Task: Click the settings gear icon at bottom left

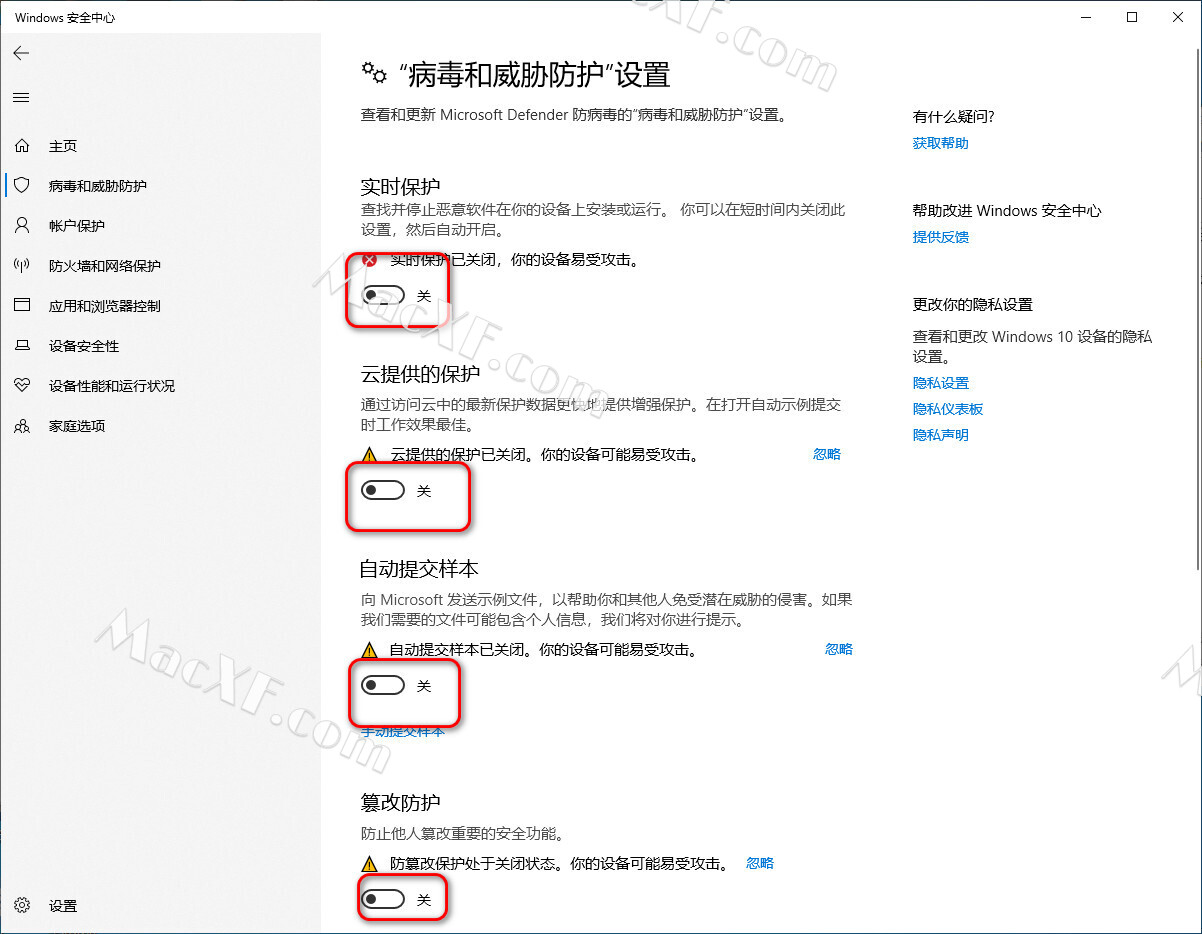Action: [x=22, y=906]
